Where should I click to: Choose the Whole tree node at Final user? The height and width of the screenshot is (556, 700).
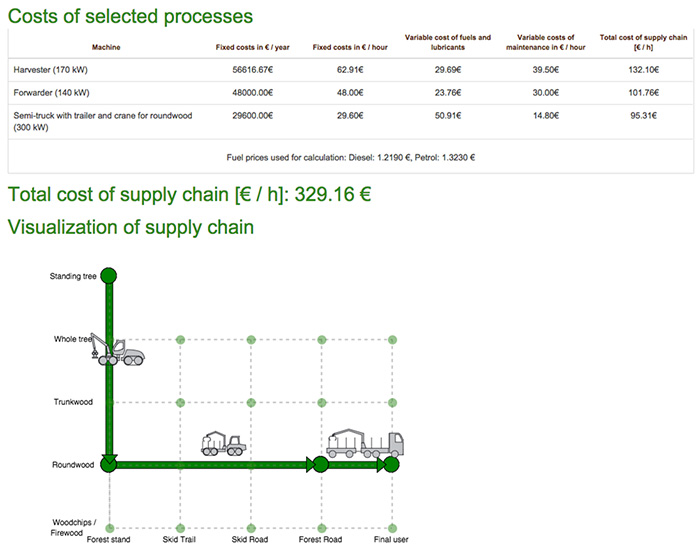coord(391,340)
